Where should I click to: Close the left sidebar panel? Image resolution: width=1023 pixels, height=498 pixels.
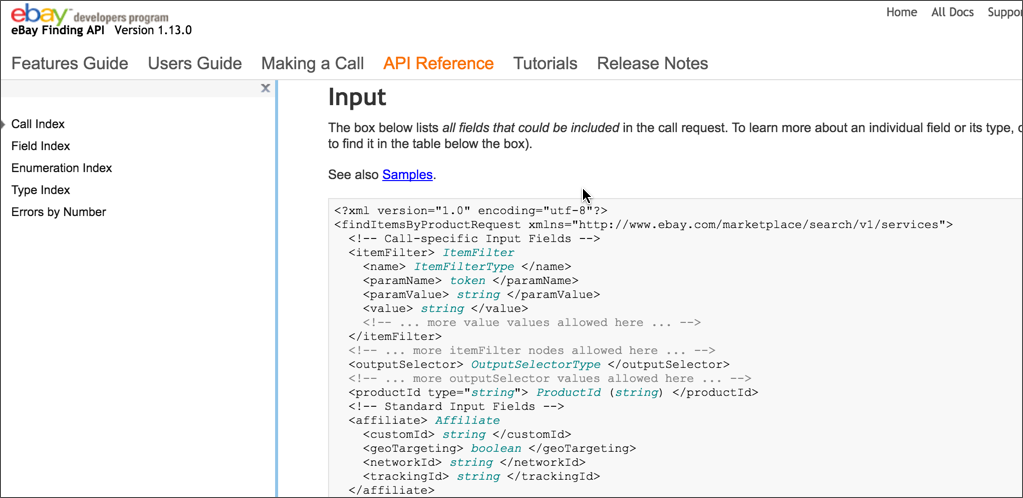point(265,88)
